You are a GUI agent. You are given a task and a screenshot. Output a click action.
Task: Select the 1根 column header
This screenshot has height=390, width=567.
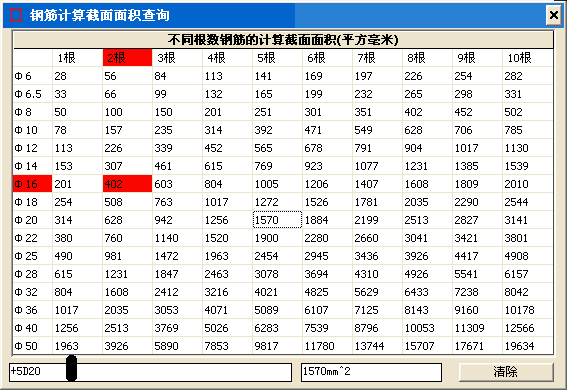(77, 58)
